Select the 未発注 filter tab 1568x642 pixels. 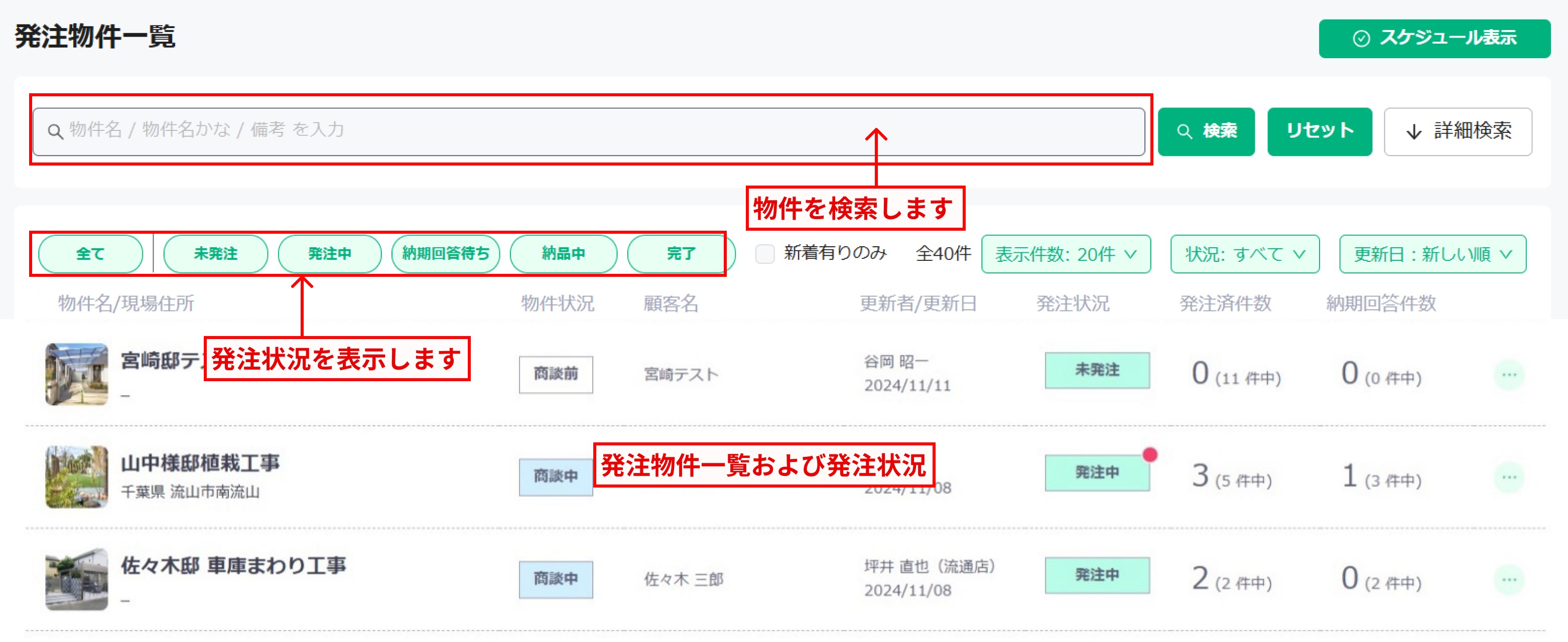pyautogui.click(x=215, y=254)
